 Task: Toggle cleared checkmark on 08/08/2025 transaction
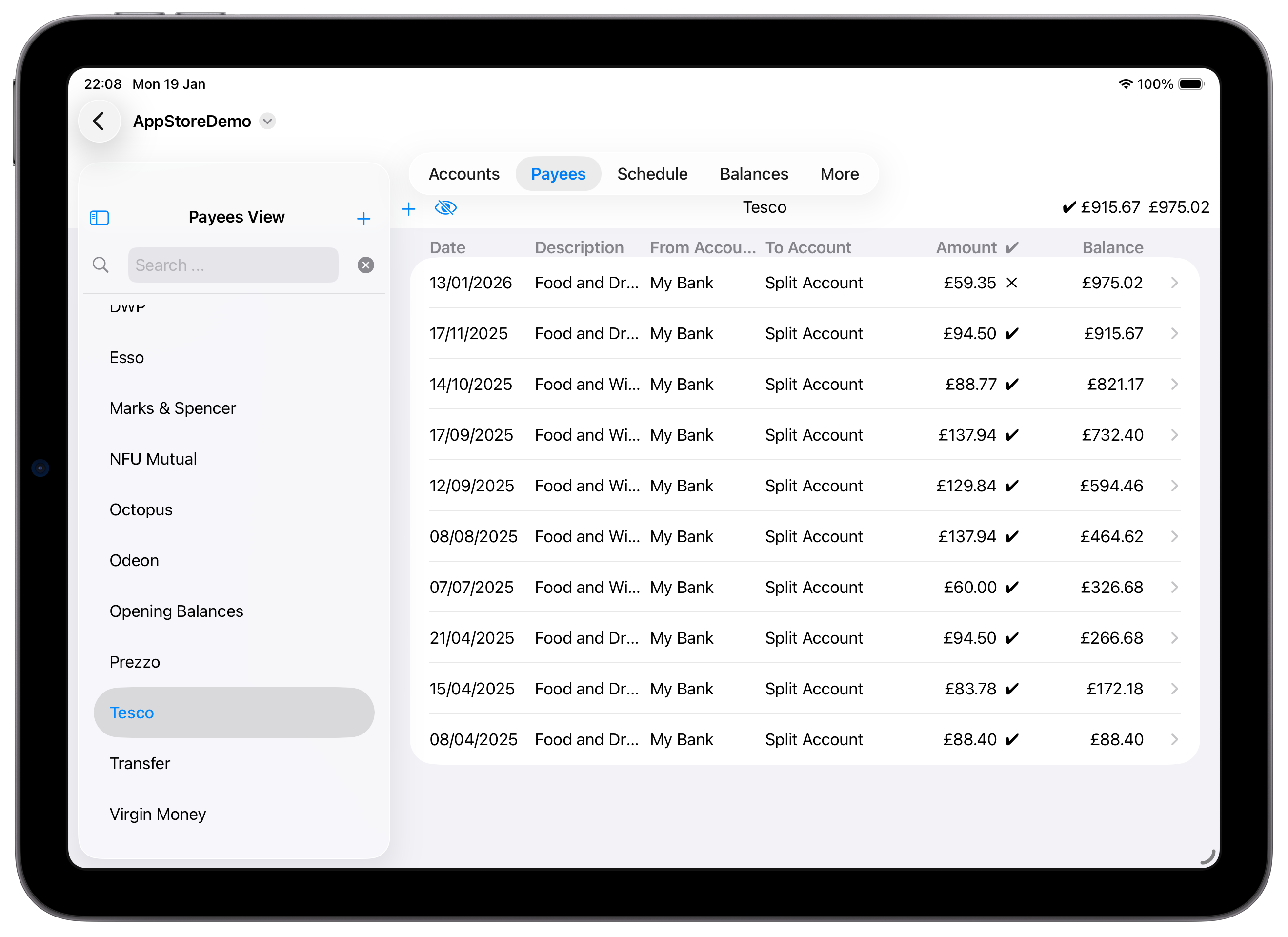1011,536
